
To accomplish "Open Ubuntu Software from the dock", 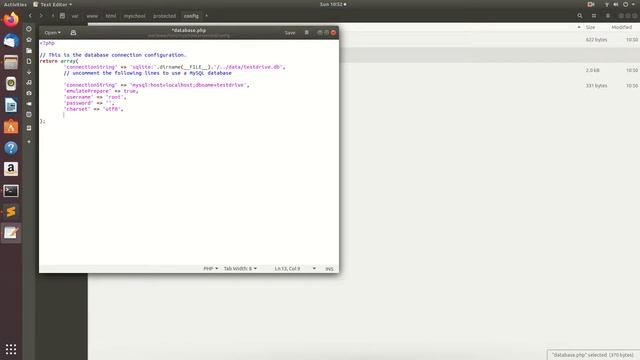I will 11,127.
